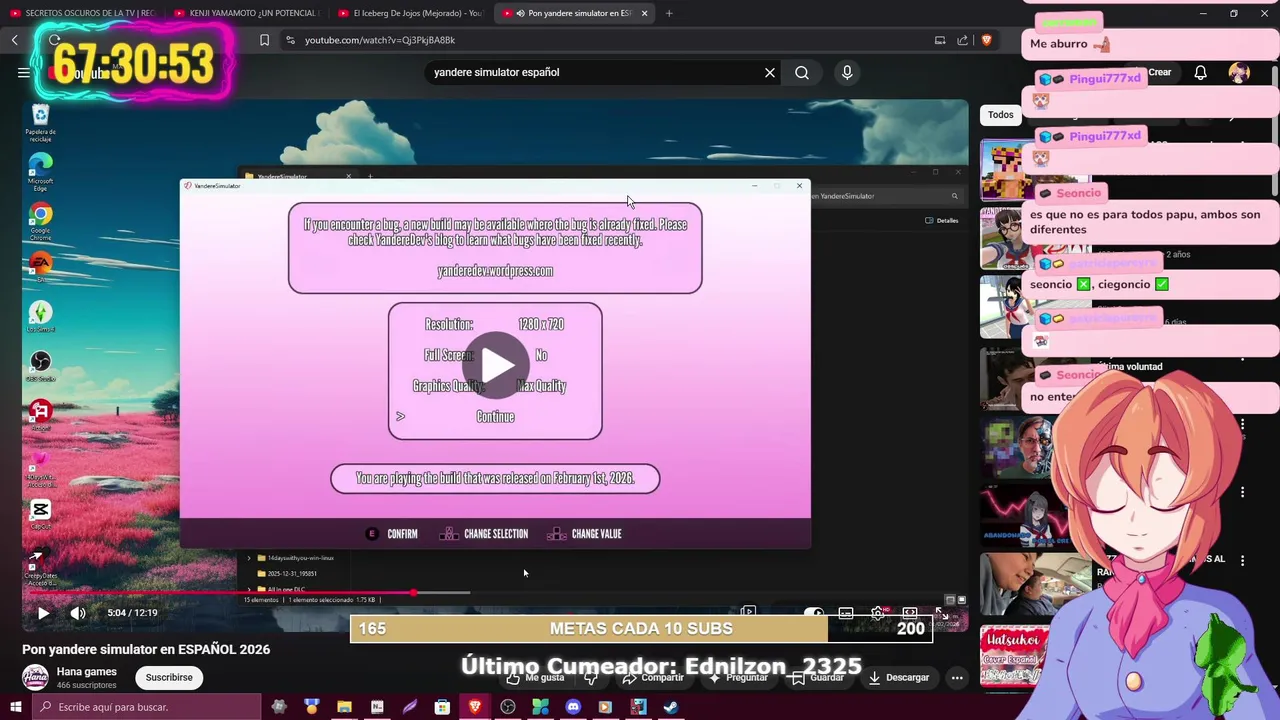Image resolution: width=1280 pixels, height=720 pixels.
Task: Switch to SECRETOS OSCUROS DE LA TV tab
Action: pos(82,13)
